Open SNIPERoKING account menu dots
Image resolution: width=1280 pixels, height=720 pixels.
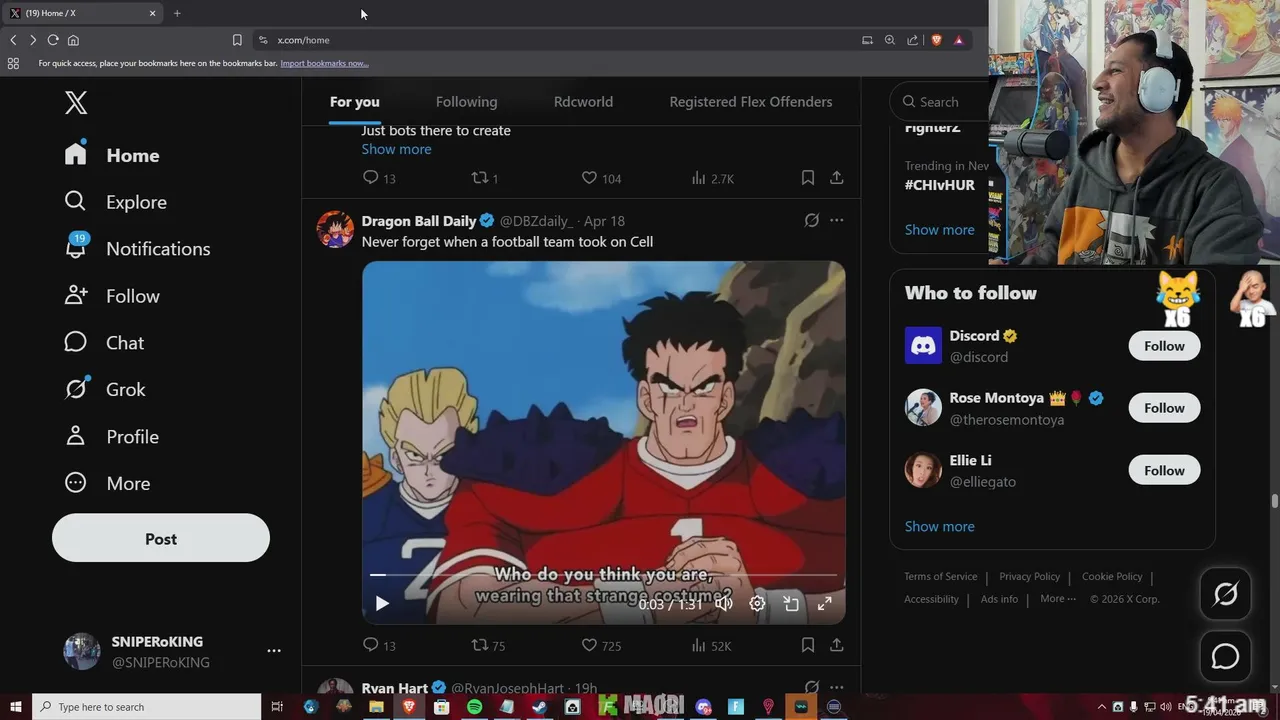[274, 651]
